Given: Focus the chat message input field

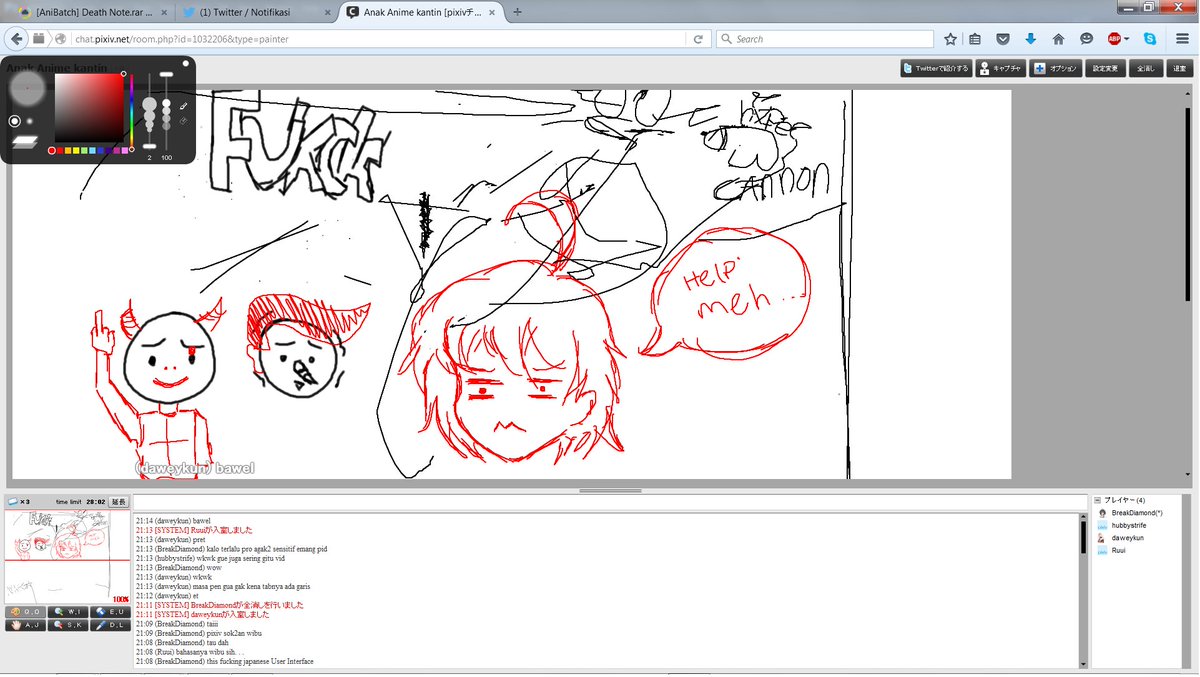Looking at the screenshot, I should pyautogui.click(x=609, y=502).
